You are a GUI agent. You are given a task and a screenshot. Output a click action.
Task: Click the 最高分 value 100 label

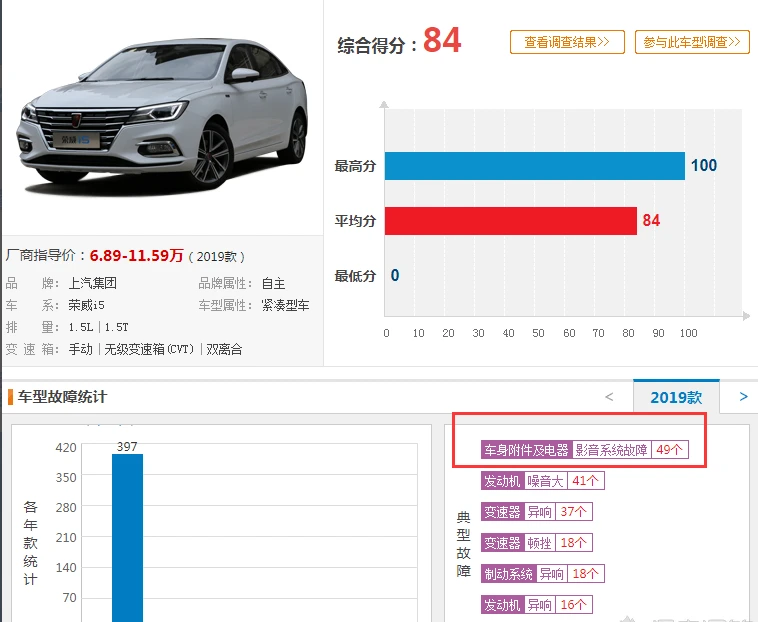[x=704, y=165]
